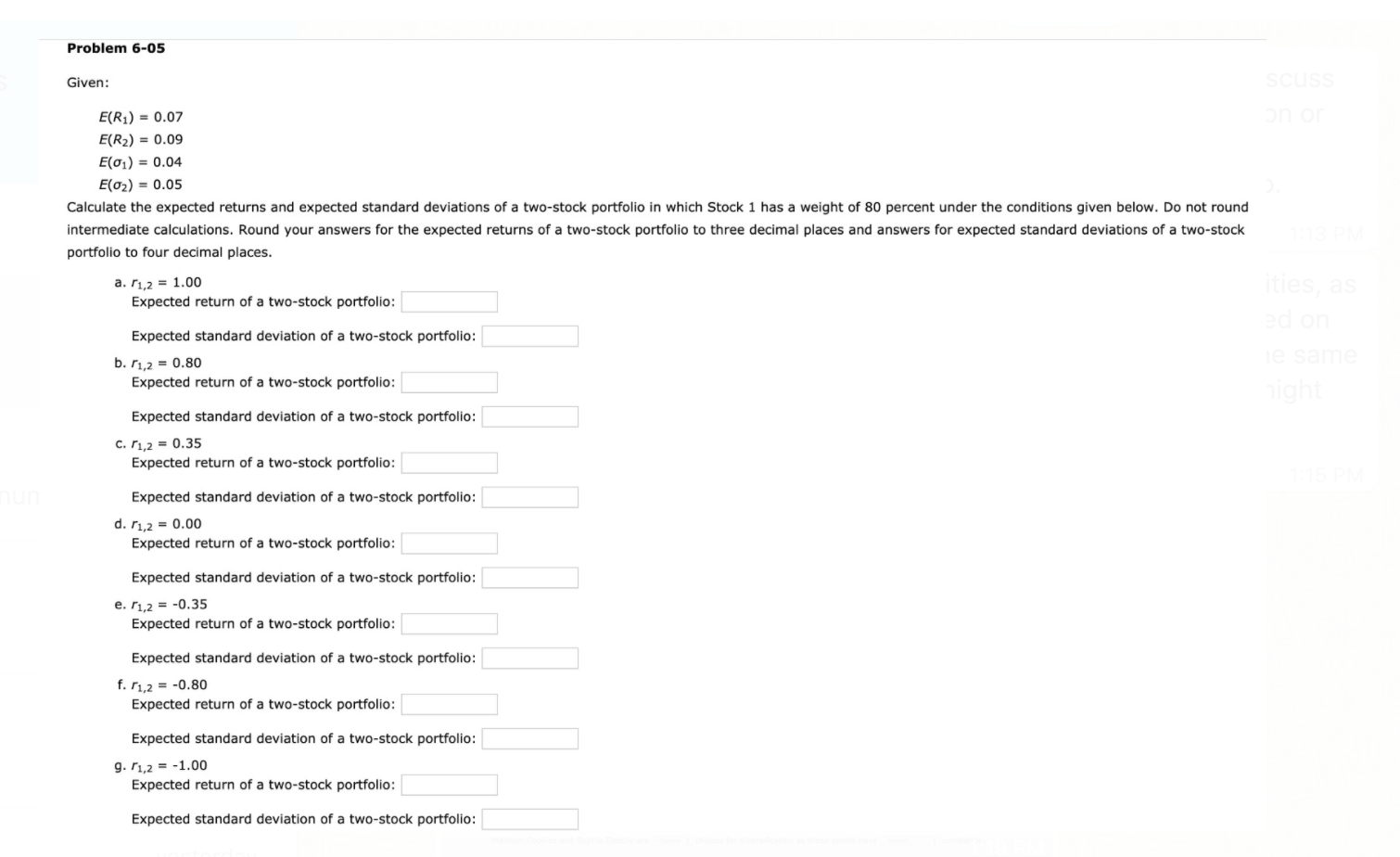
Task: Click the correlation text r1,2 = -0.80
Action: [169, 686]
